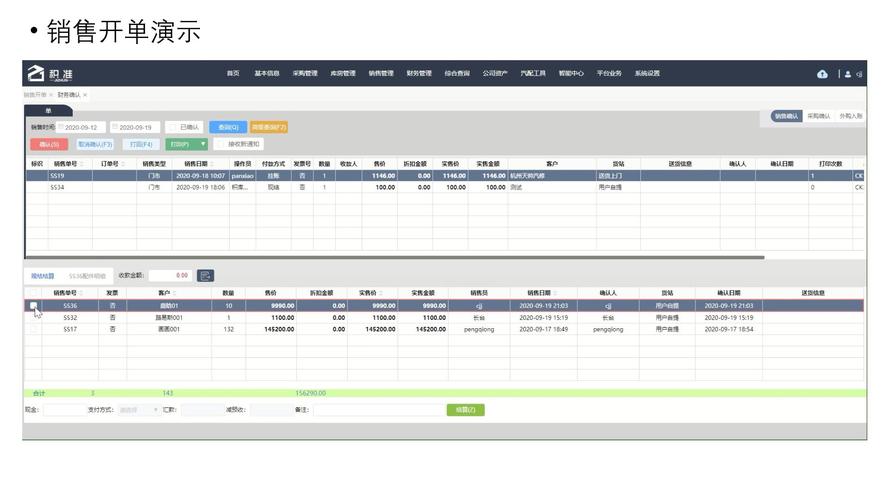This screenshot has height=500, width=889.
Task: Toggle the 接收新通知 checkbox
Action: [221, 144]
